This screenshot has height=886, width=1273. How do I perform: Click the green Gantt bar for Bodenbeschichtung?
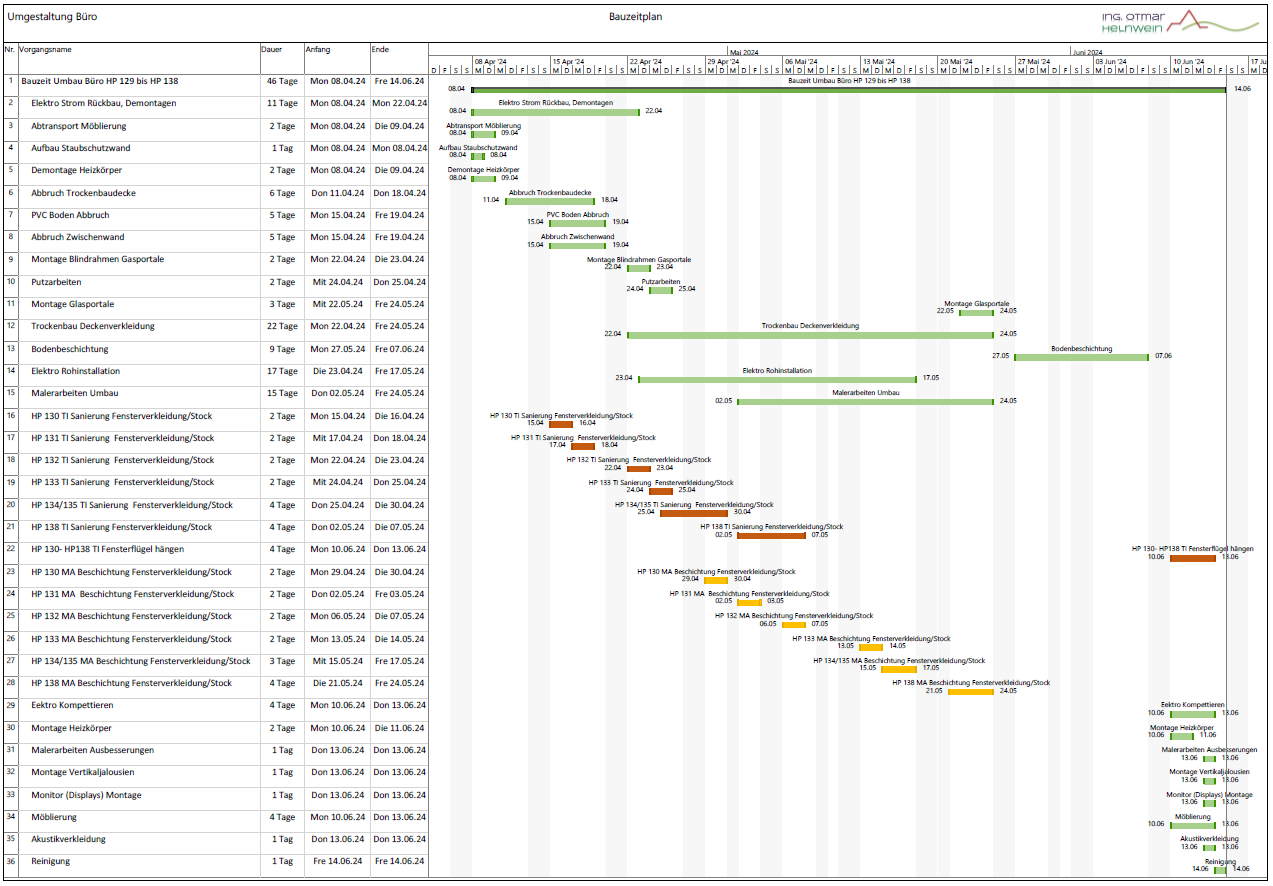(x=1082, y=356)
